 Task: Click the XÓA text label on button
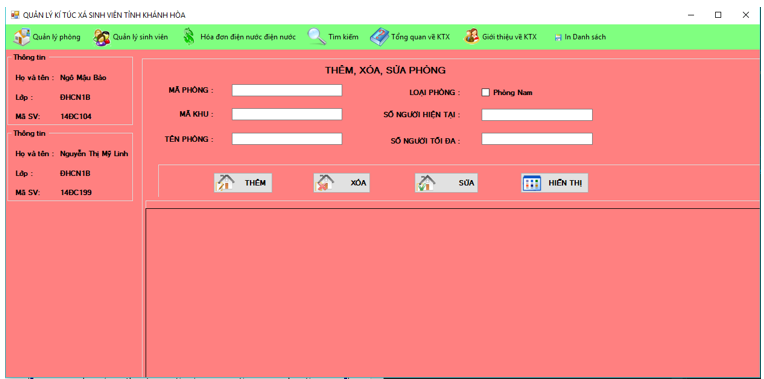[x=358, y=184]
